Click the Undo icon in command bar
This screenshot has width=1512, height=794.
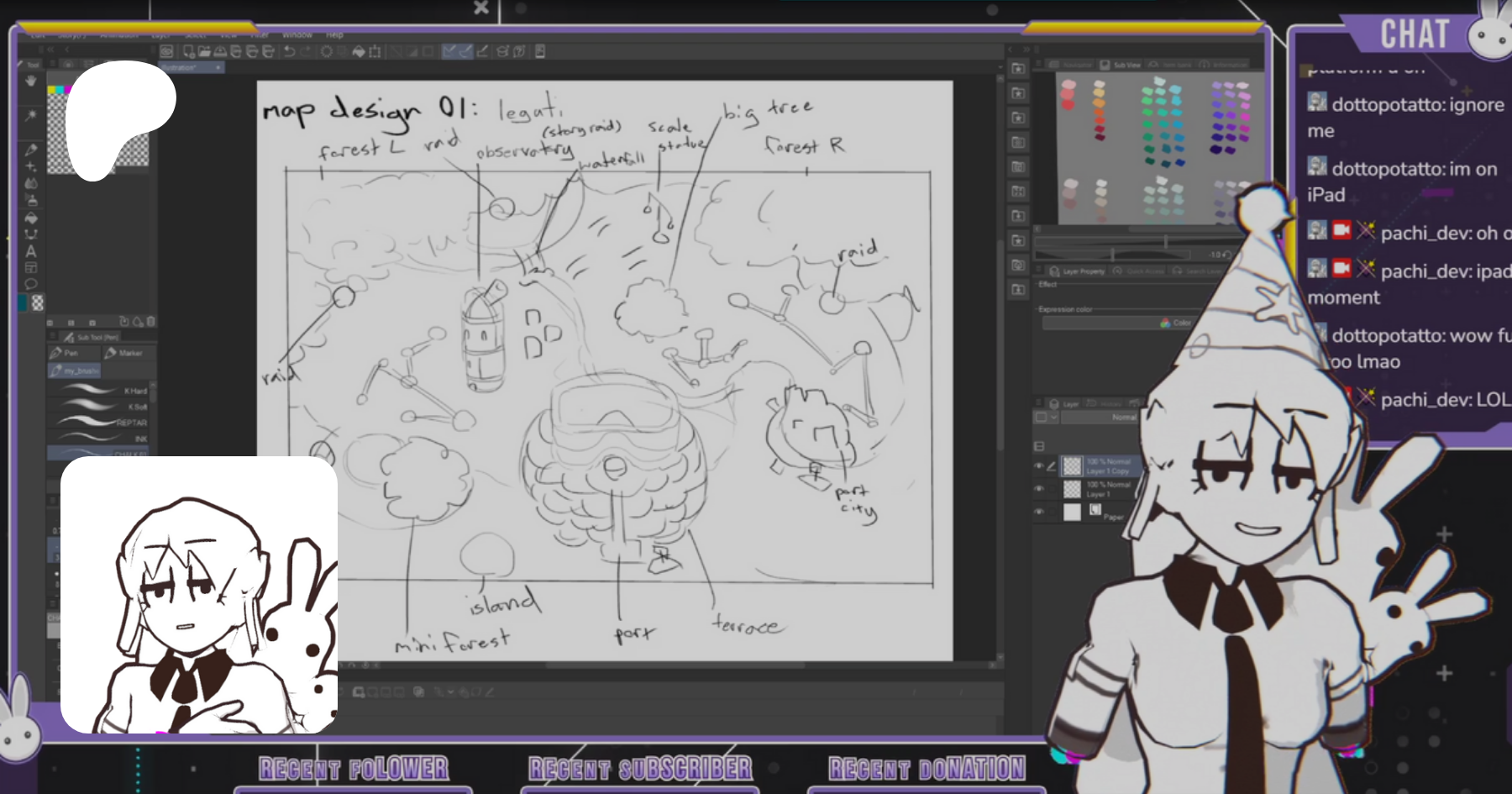click(289, 52)
